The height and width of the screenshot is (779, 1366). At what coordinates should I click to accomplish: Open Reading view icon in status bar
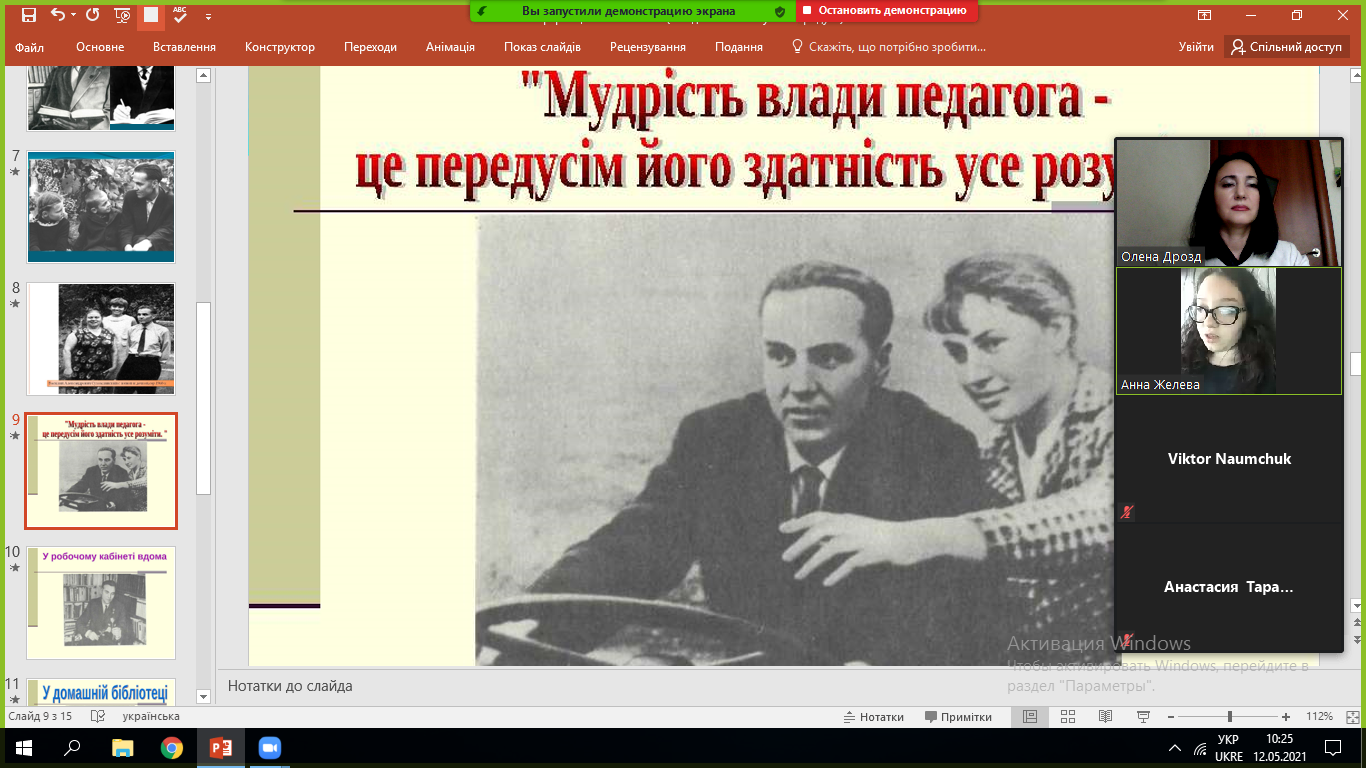pos(1105,717)
